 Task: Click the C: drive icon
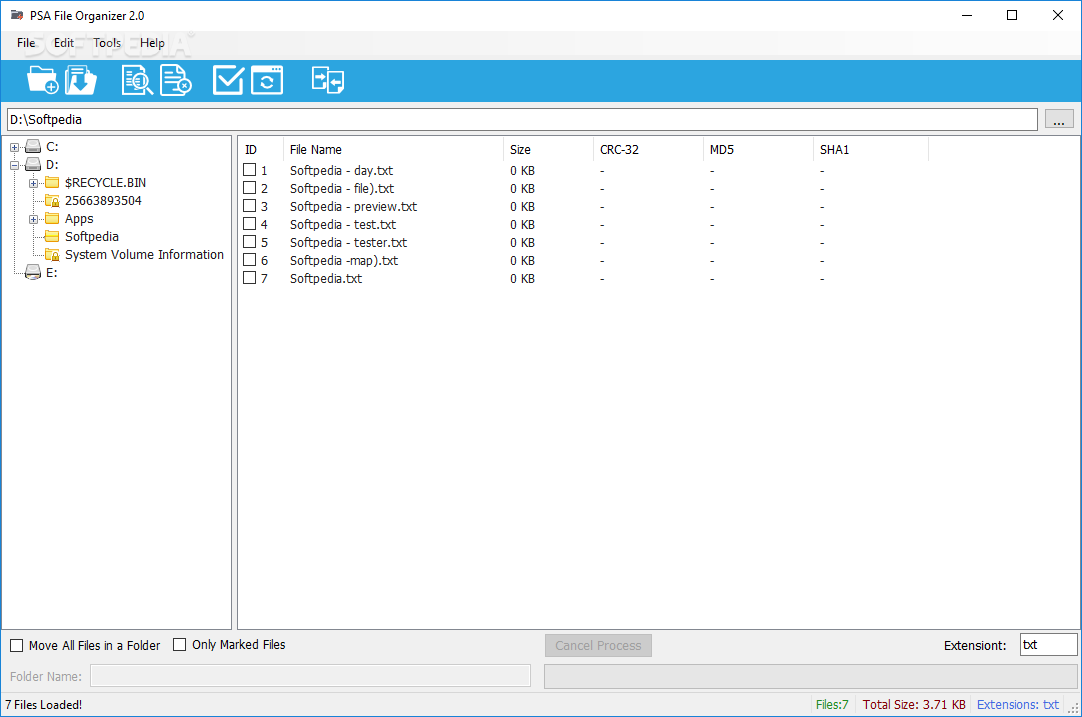click(x=33, y=146)
